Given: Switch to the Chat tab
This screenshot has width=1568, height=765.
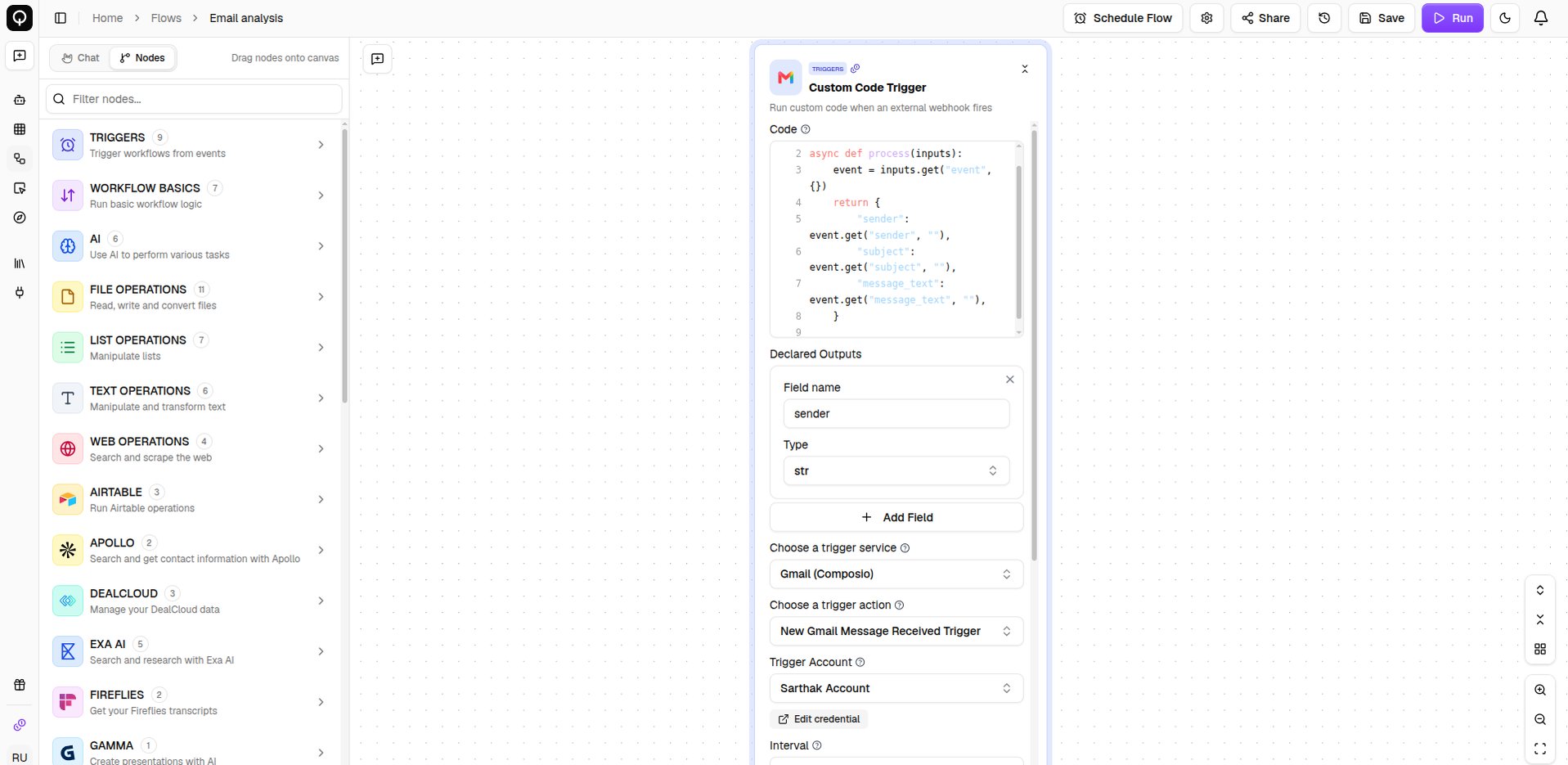Looking at the screenshot, I should tap(80, 58).
